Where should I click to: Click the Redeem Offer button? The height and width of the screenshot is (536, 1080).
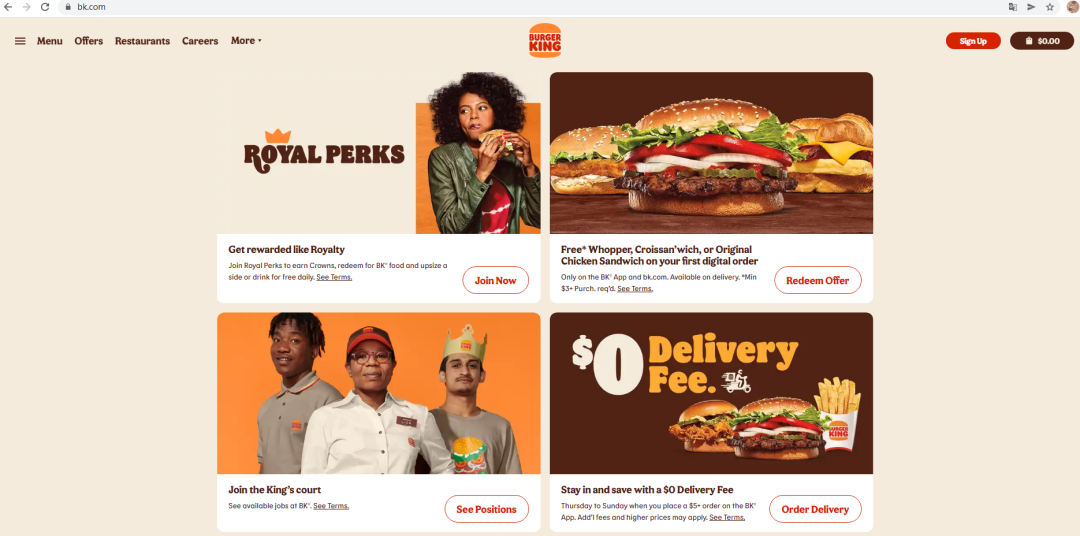point(818,280)
